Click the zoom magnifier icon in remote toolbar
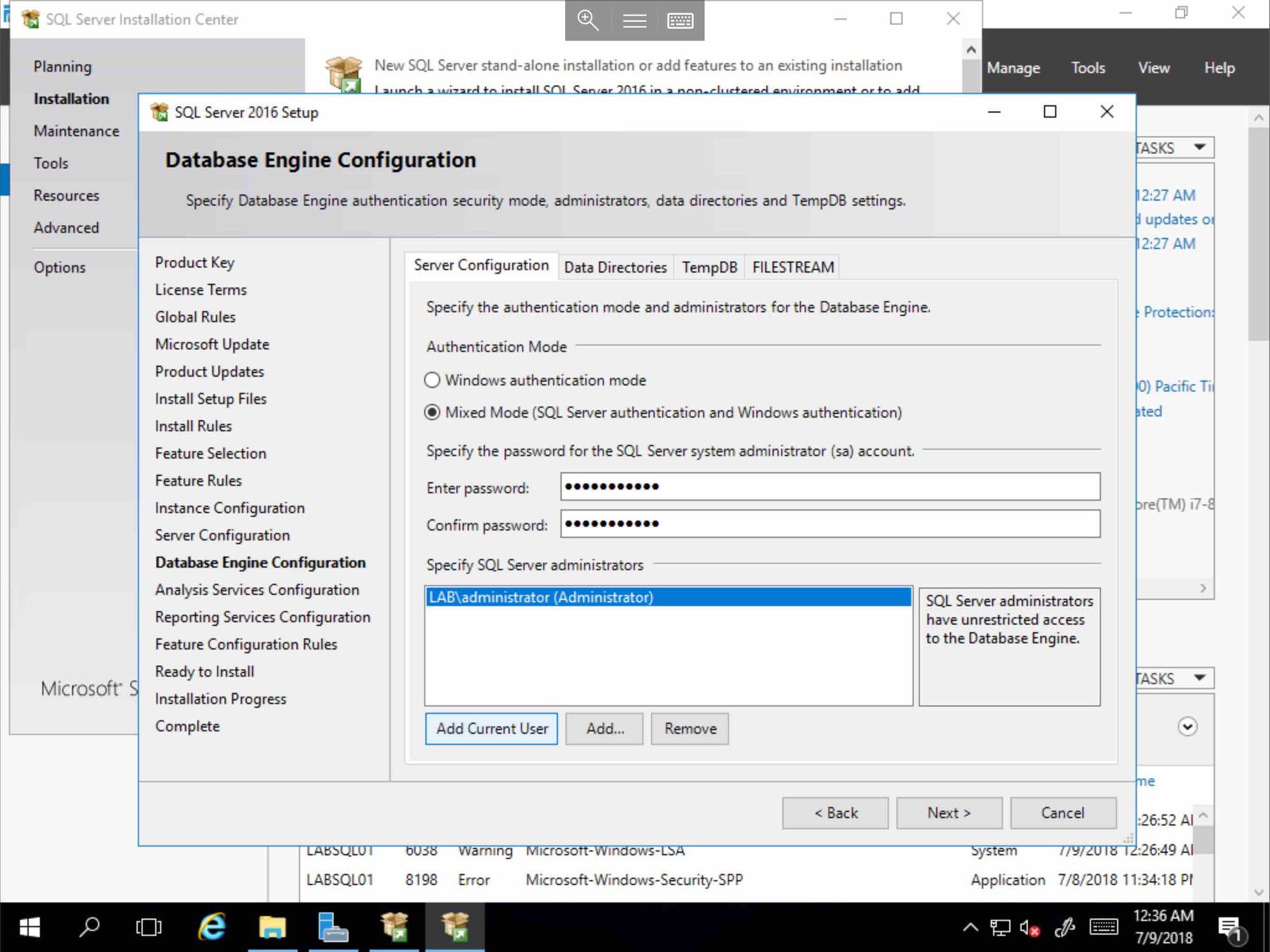 (588, 20)
